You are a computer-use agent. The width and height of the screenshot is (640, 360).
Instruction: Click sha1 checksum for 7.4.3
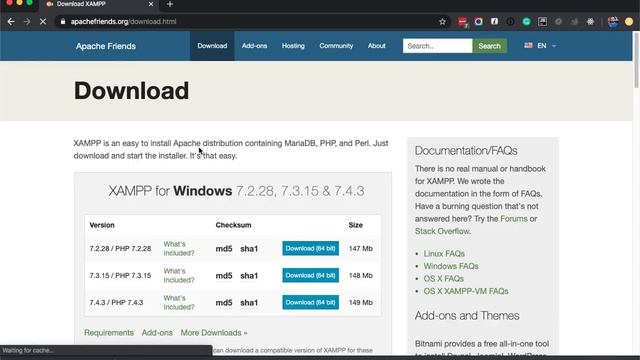(x=249, y=302)
